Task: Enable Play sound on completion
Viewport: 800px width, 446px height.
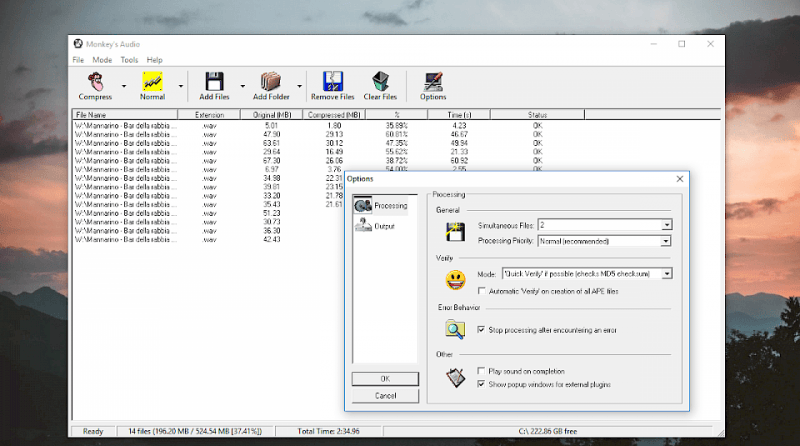Action: pyautogui.click(x=483, y=370)
